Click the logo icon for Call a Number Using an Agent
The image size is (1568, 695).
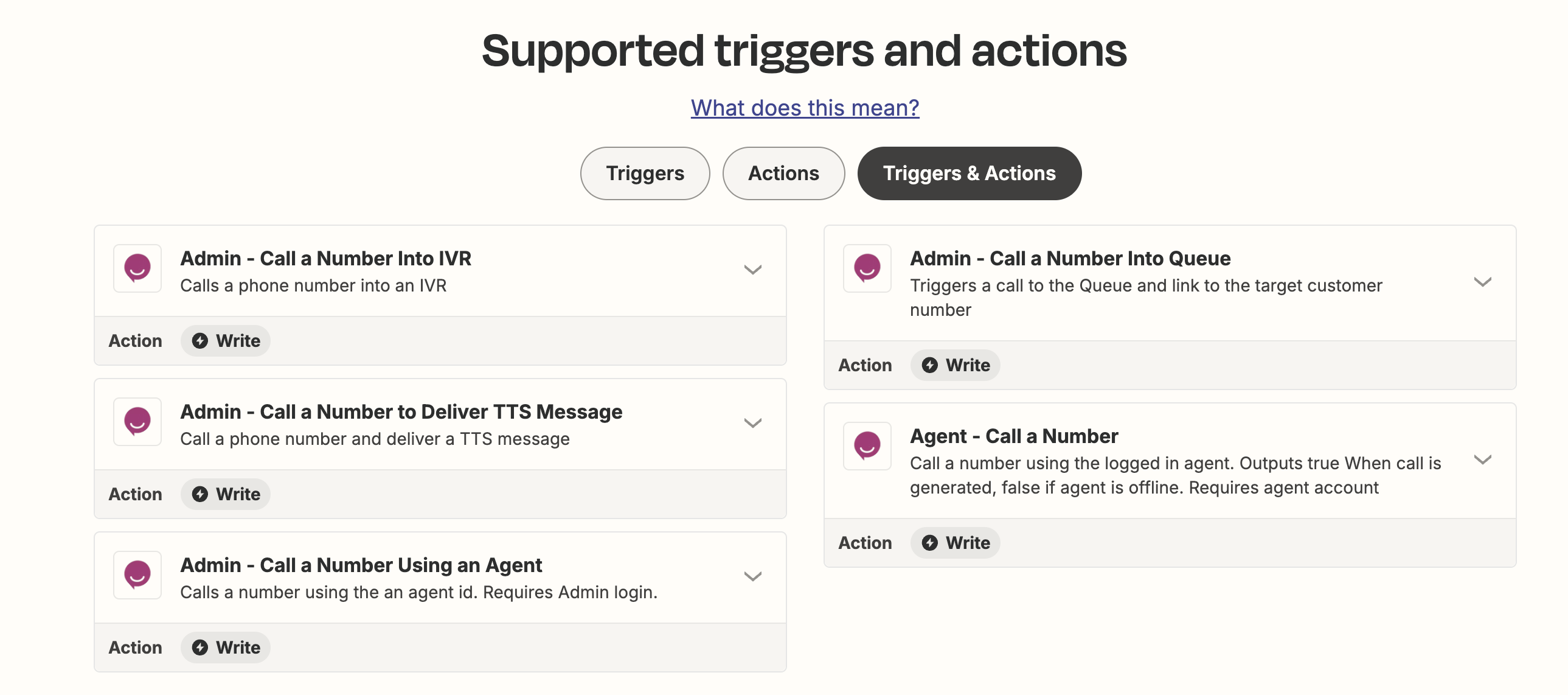click(137, 576)
